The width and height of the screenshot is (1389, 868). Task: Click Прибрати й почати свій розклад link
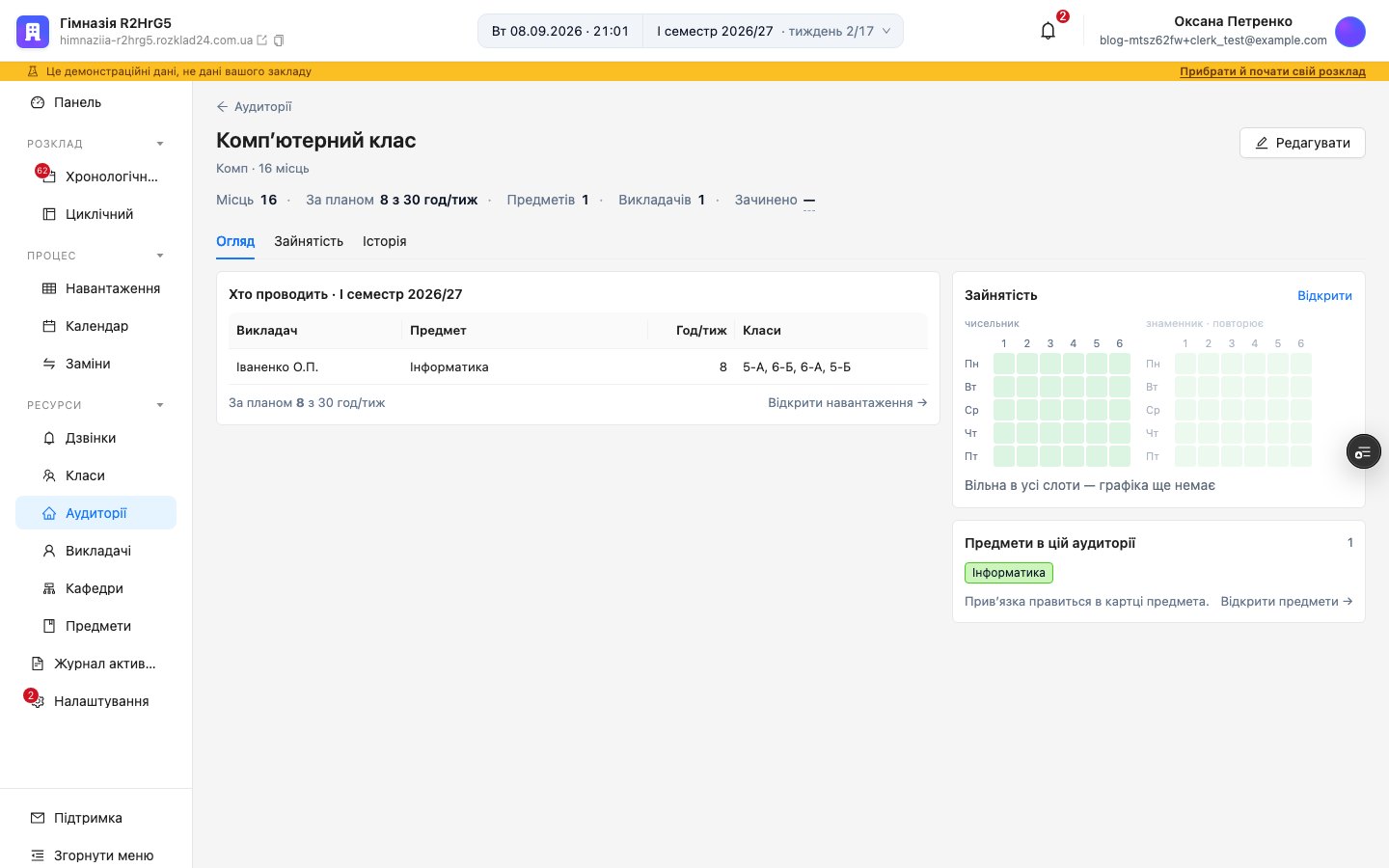point(1272,71)
